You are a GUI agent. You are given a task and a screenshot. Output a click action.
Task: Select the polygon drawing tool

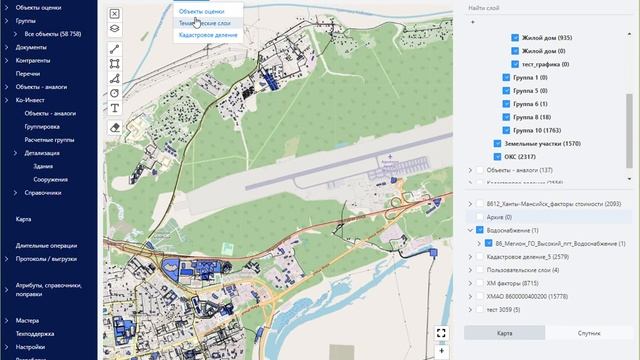115,78
